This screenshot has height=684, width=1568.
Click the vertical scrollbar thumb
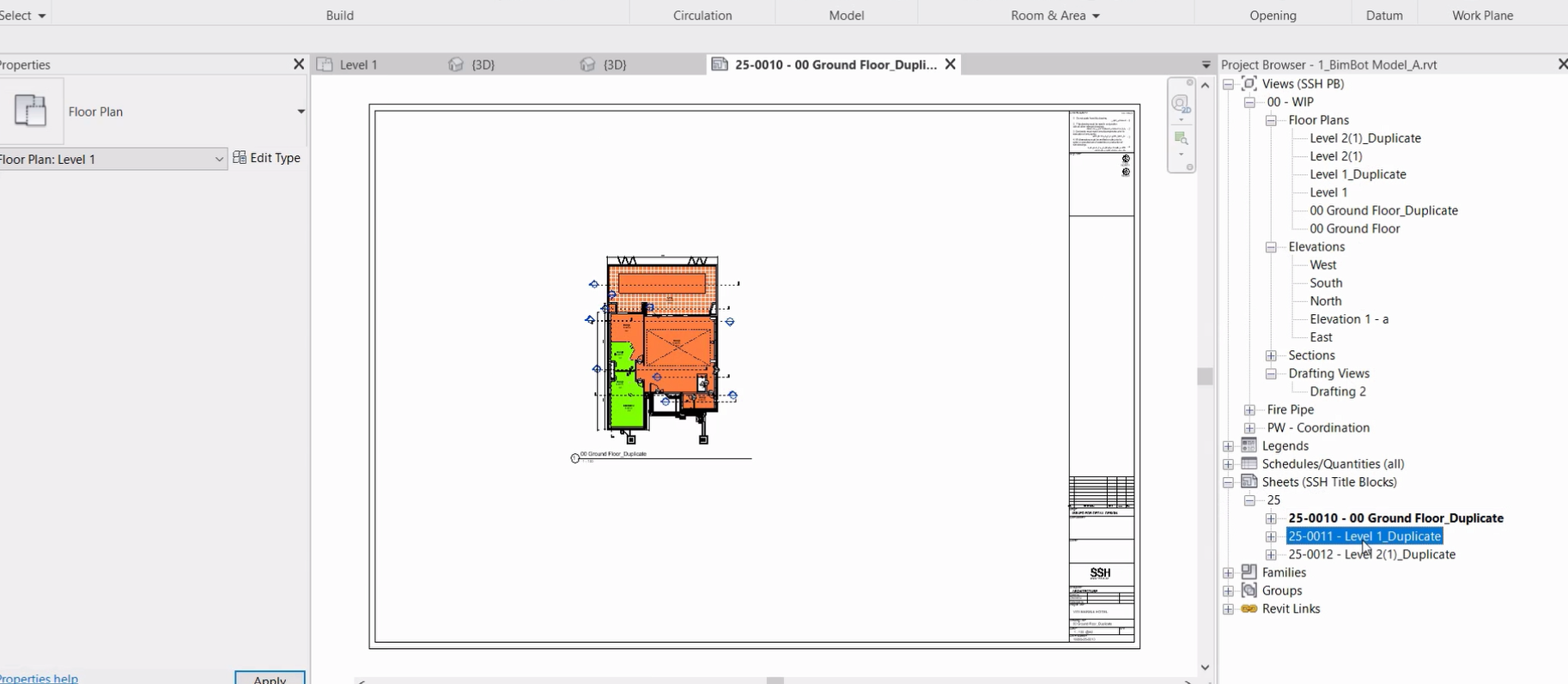click(x=1205, y=376)
